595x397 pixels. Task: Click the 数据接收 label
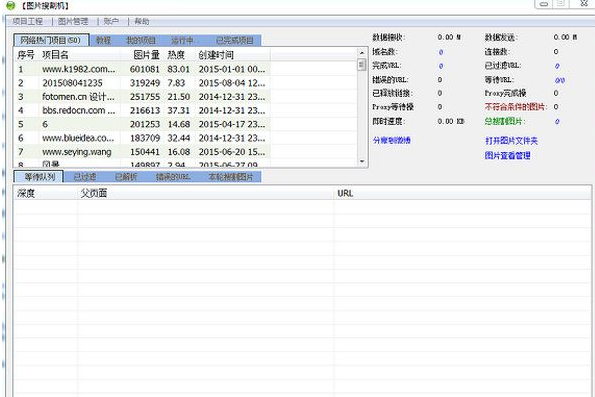pos(389,37)
